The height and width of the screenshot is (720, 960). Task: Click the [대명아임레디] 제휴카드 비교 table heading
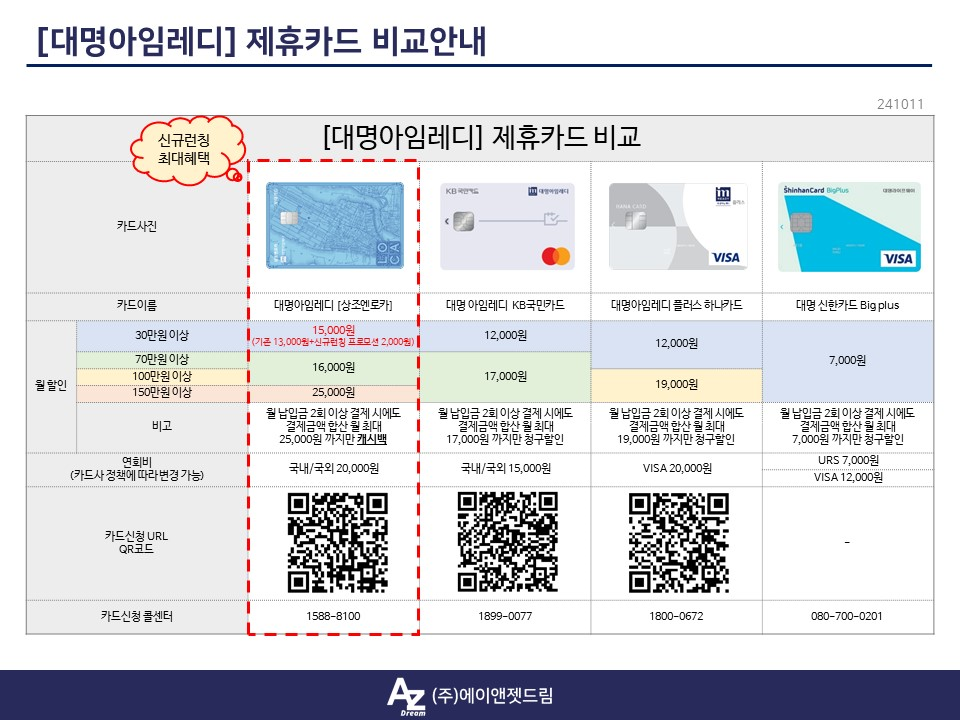pos(481,137)
